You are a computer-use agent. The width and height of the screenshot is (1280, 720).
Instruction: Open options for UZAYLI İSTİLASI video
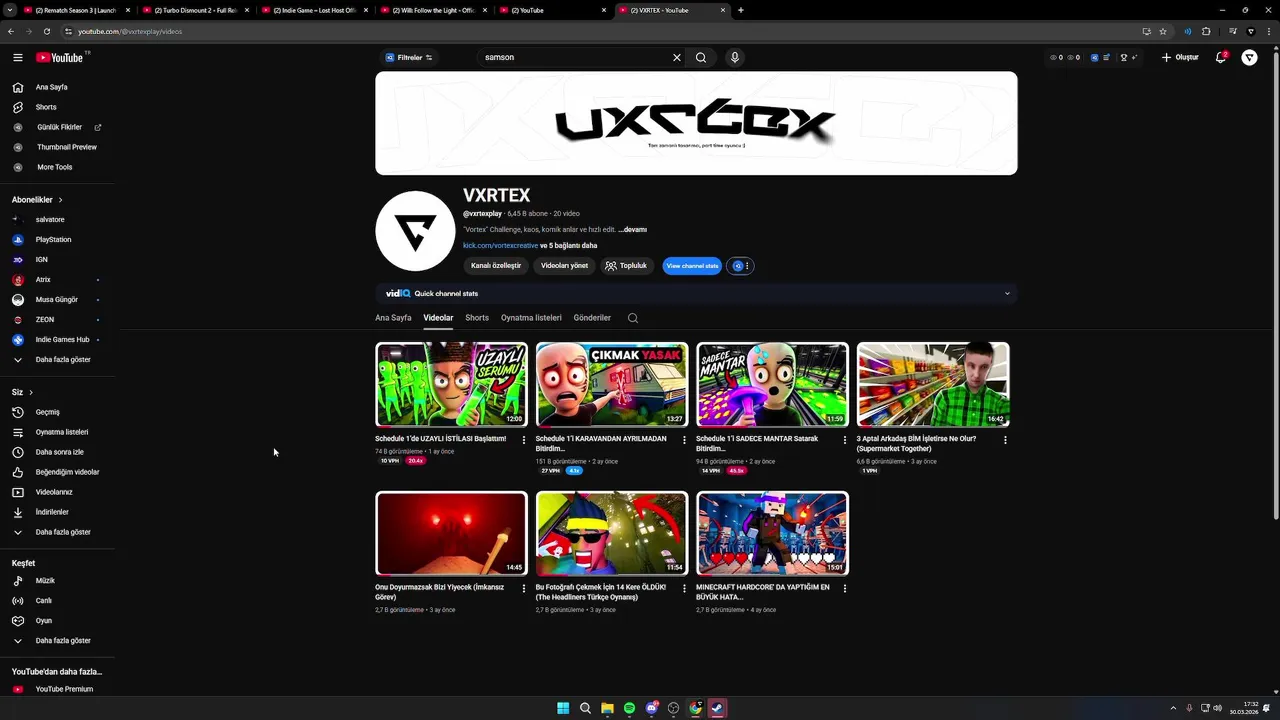click(x=524, y=440)
